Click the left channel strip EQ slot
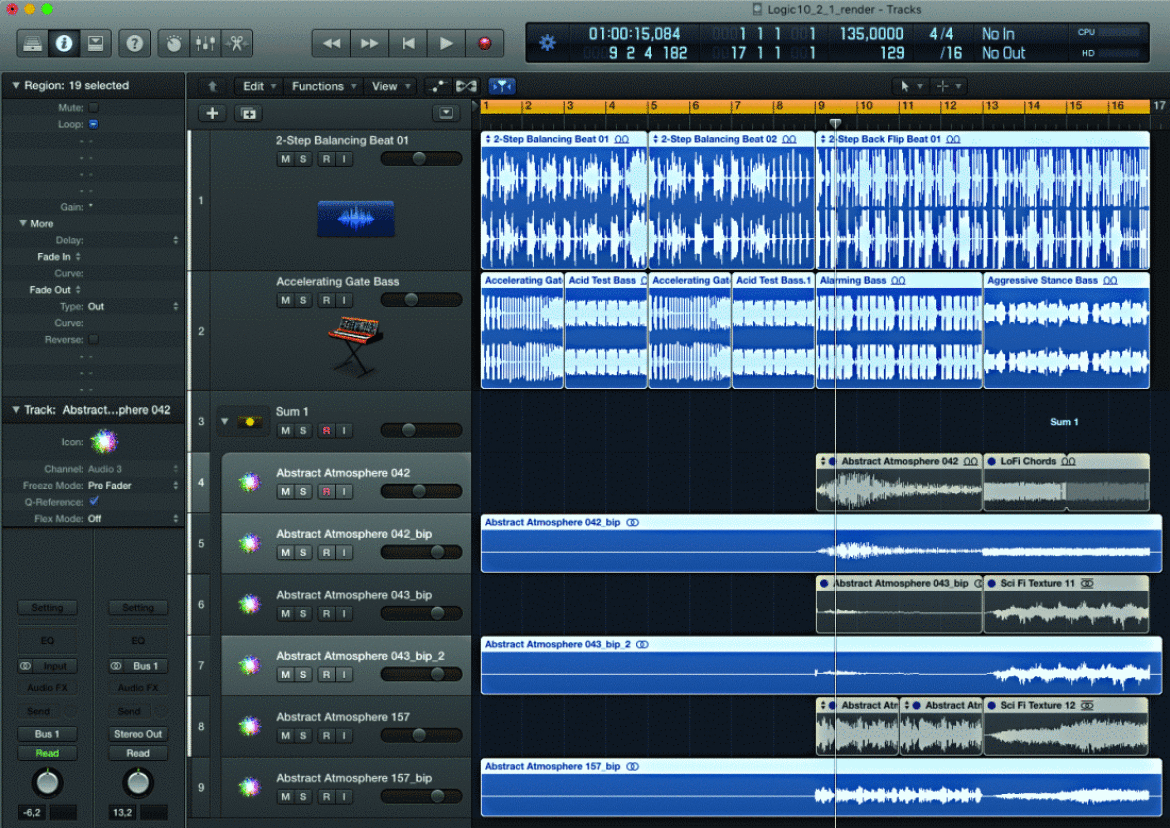The height and width of the screenshot is (828, 1170). pos(47,640)
